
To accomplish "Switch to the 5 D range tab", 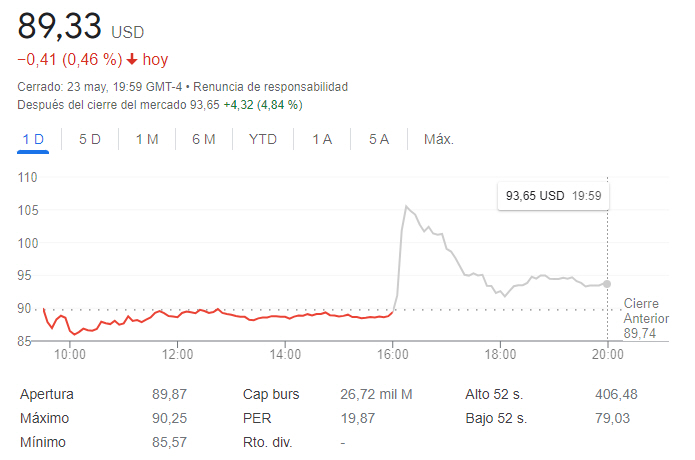I will (x=90, y=139).
